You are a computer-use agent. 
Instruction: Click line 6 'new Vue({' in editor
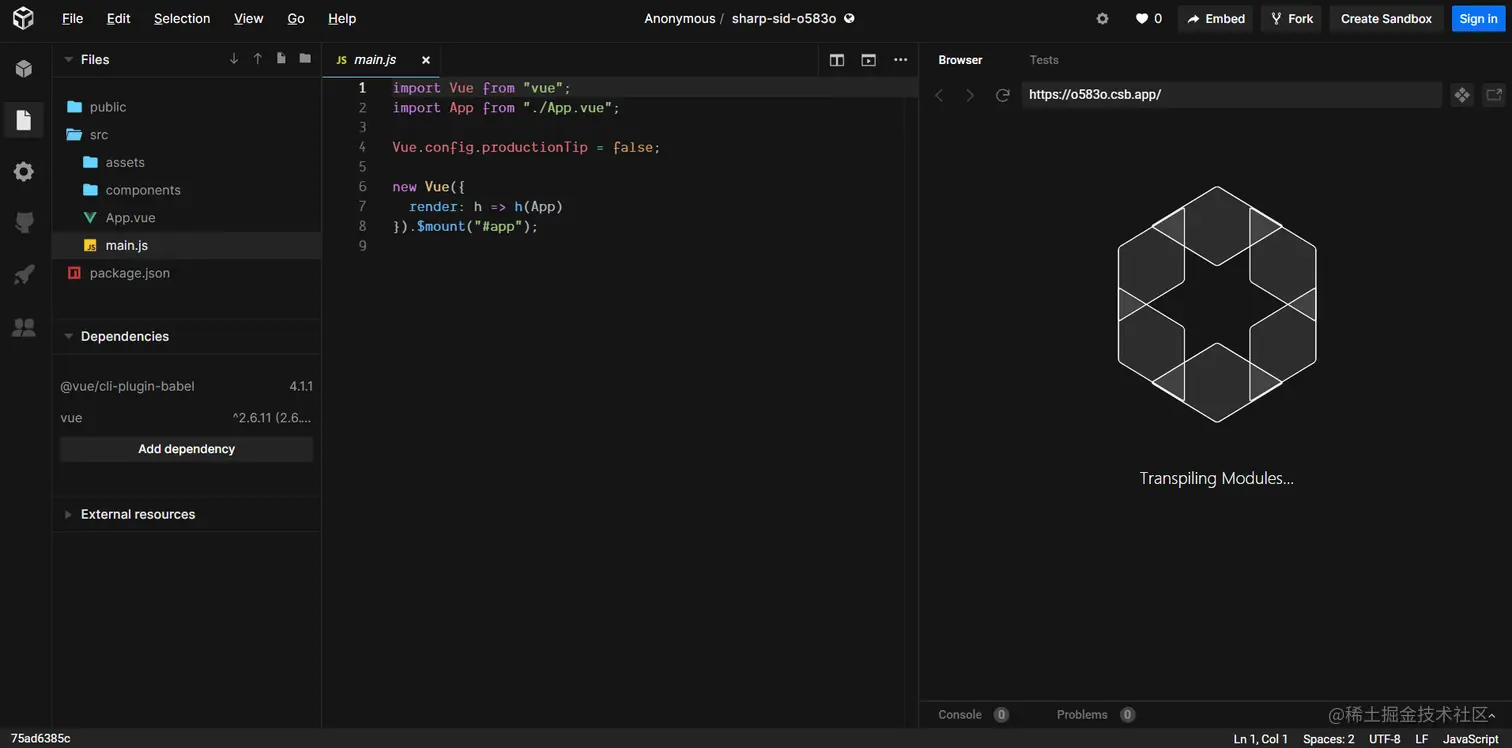tap(429, 187)
